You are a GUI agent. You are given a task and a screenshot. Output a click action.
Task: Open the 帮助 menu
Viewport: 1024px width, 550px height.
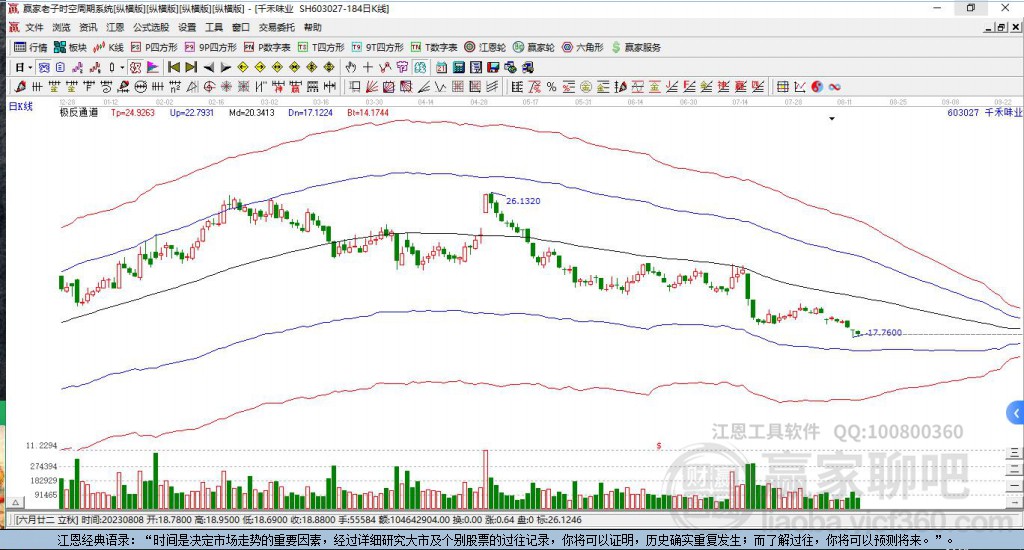pos(312,27)
